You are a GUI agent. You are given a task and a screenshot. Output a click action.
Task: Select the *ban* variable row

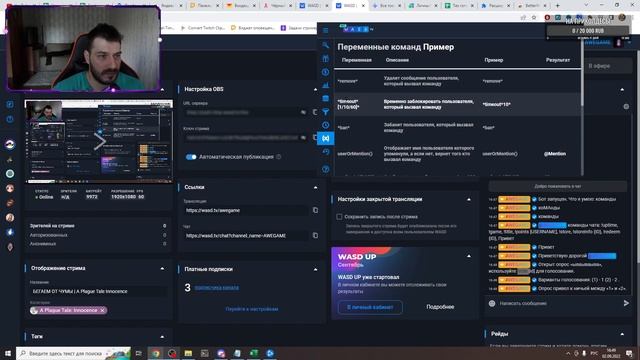(457, 128)
